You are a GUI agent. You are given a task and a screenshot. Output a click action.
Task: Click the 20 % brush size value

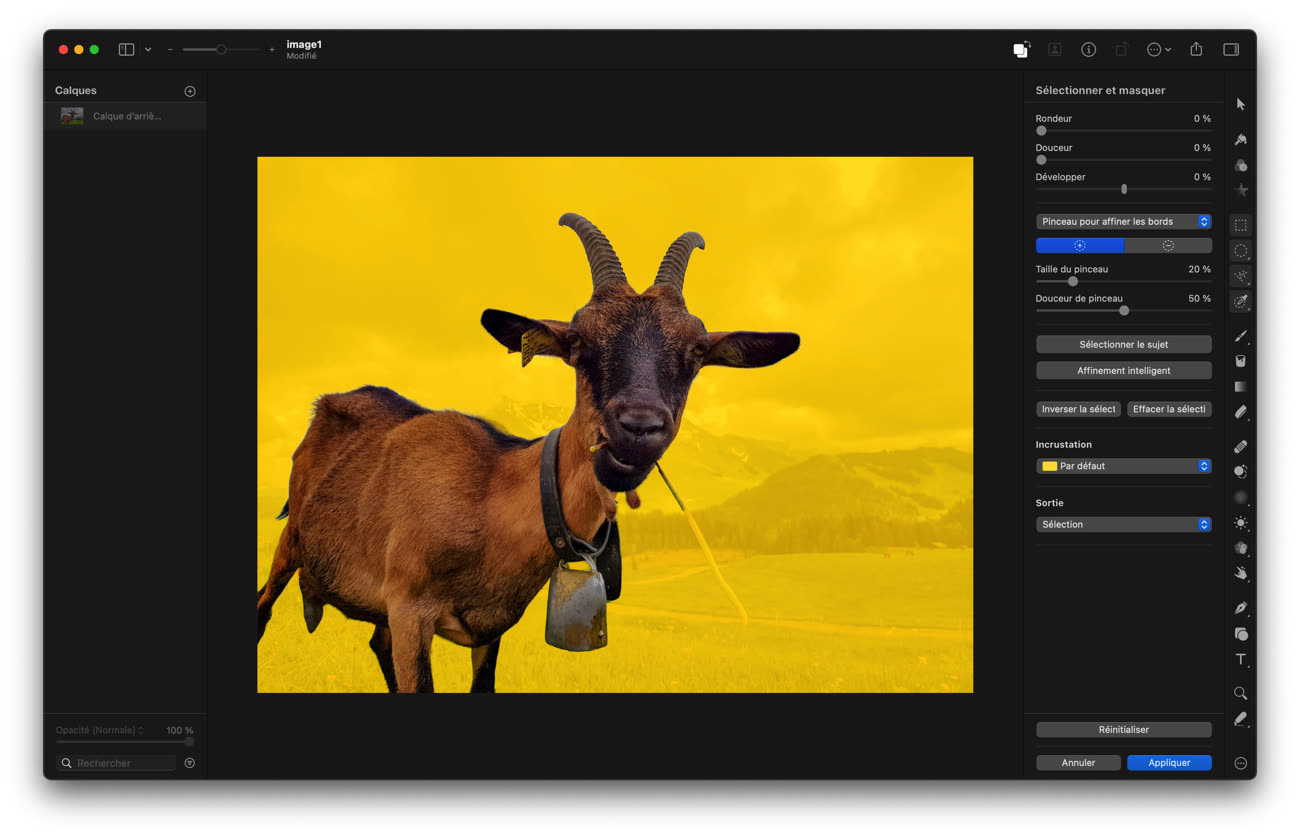[x=1199, y=269]
